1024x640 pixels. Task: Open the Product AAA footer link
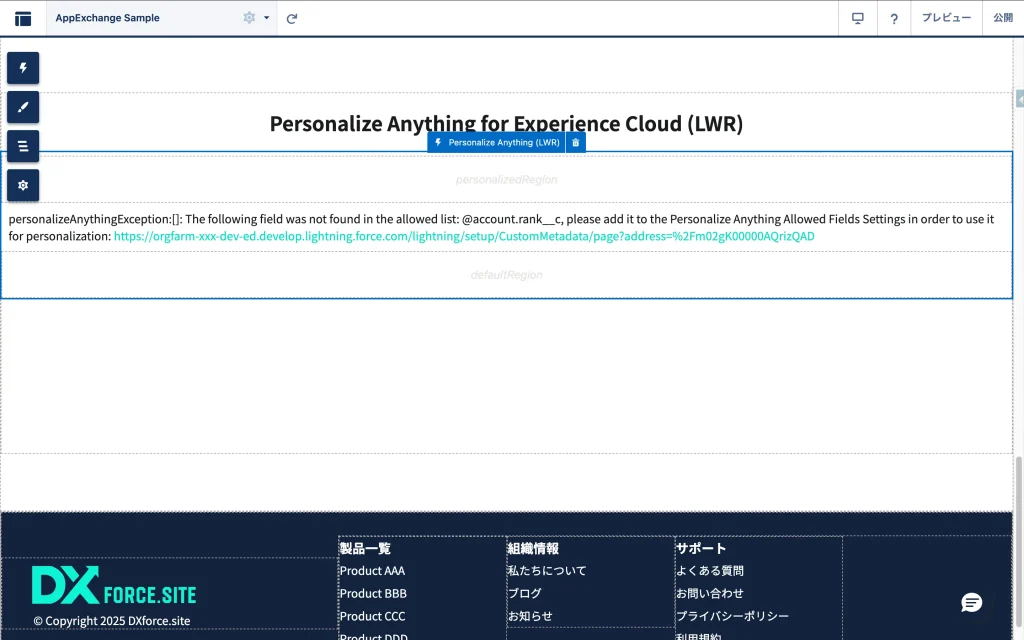coord(372,571)
